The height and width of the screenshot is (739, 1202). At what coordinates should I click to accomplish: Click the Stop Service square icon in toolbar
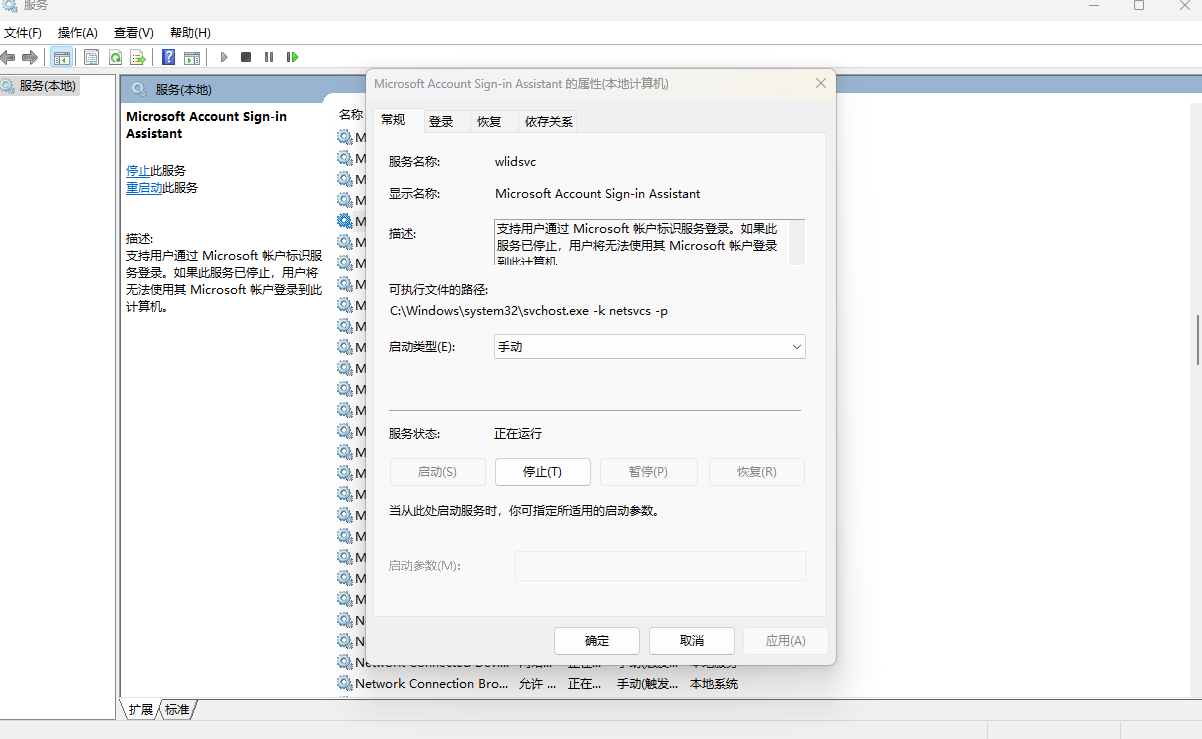pyautogui.click(x=246, y=57)
